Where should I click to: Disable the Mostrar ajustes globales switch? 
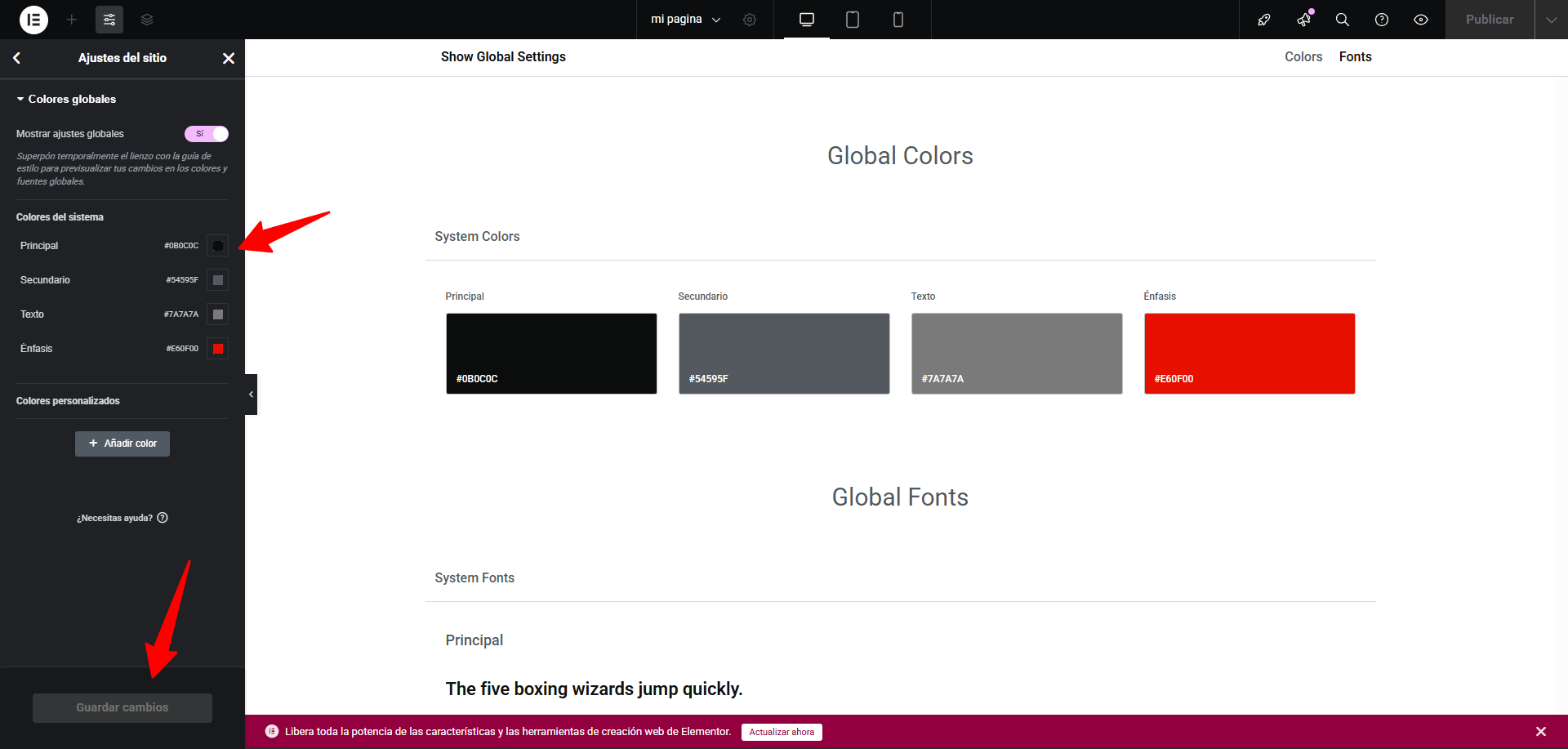click(x=207, y=134)
